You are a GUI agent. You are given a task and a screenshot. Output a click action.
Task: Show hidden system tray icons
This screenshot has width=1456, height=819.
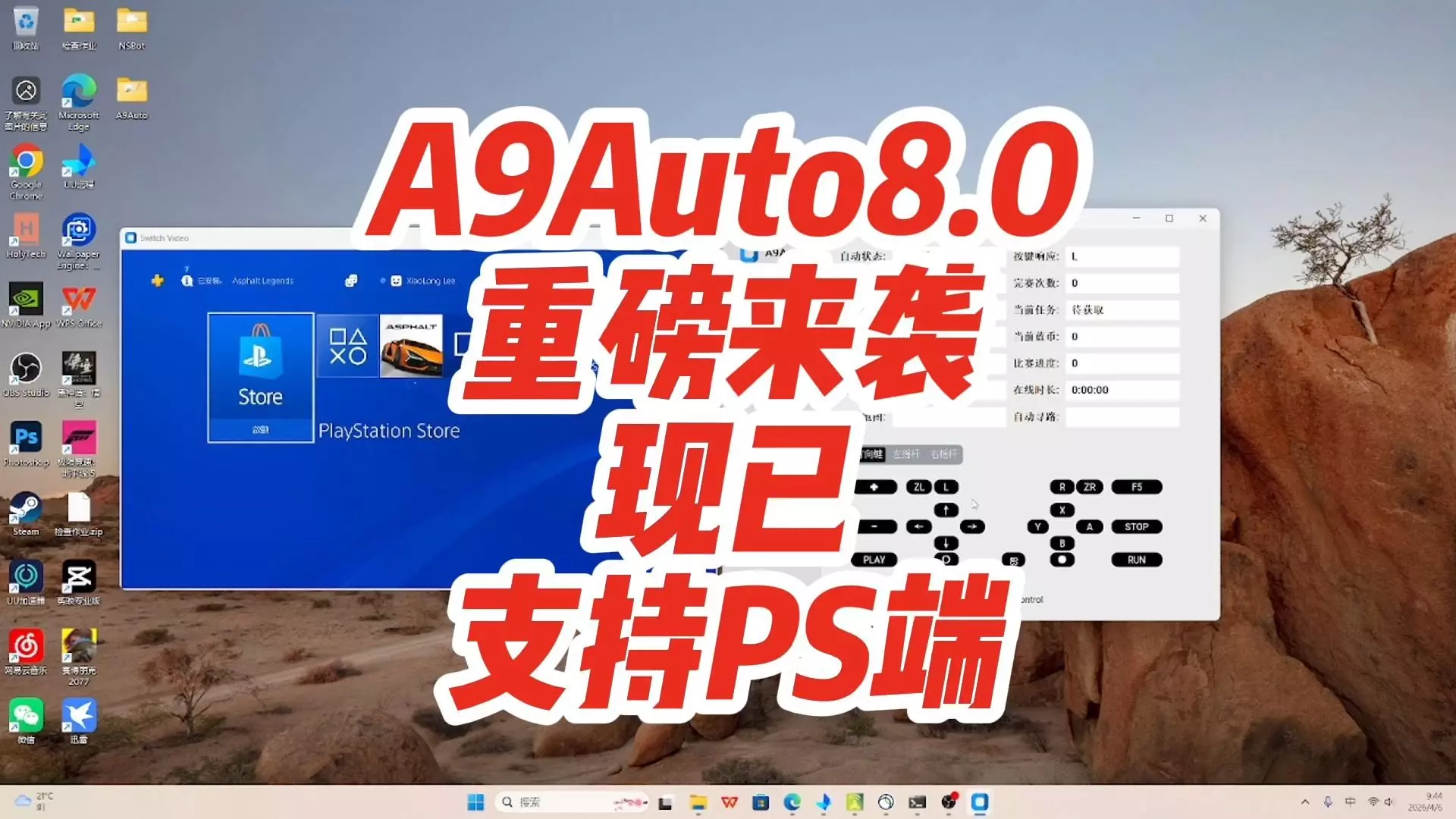click(1304, 802)
